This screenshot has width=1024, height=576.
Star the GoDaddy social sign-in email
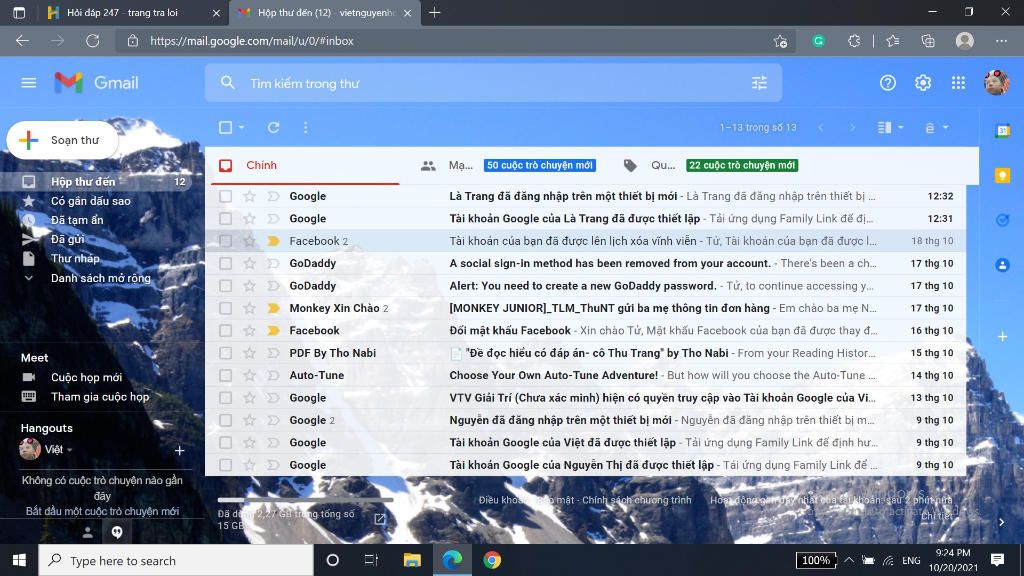coord(249,263)
